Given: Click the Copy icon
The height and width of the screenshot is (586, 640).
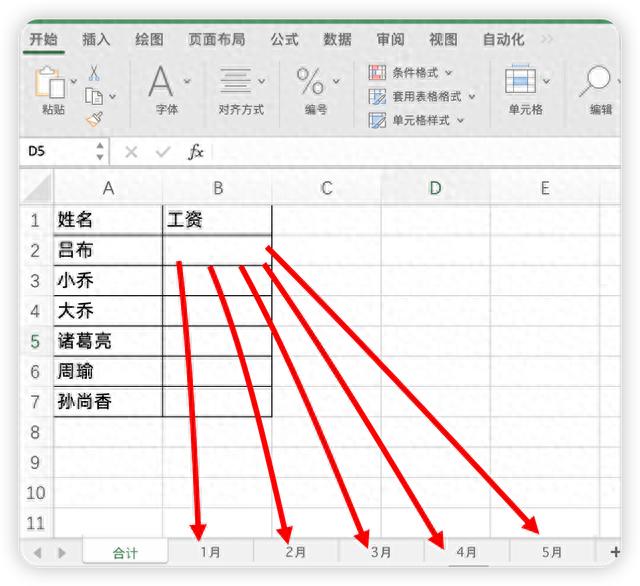Looking at the screenshot, I should (x=94, y=96).
